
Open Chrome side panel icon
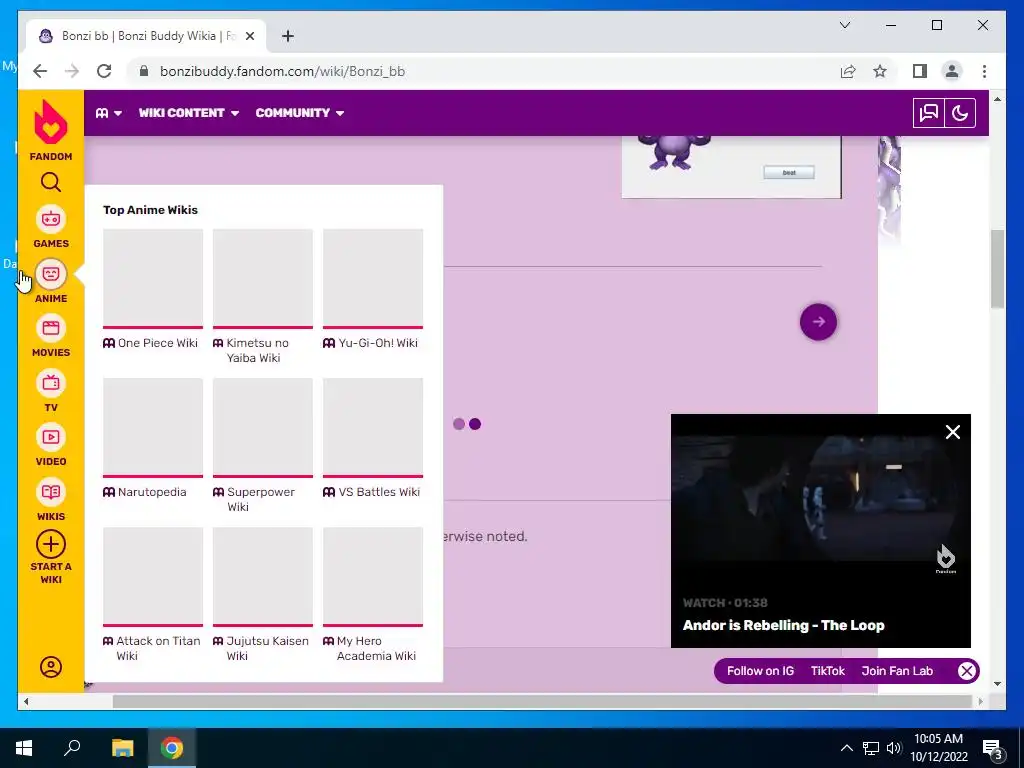920,71
